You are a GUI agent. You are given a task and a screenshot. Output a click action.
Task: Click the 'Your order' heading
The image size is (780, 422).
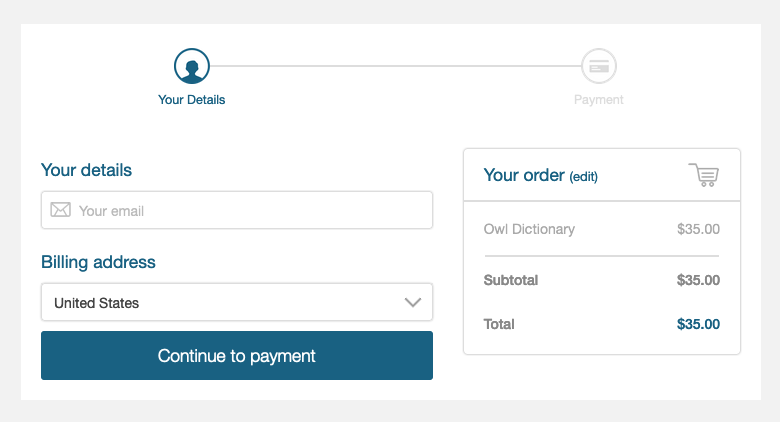pyautogui.click(x=524, y=175)
